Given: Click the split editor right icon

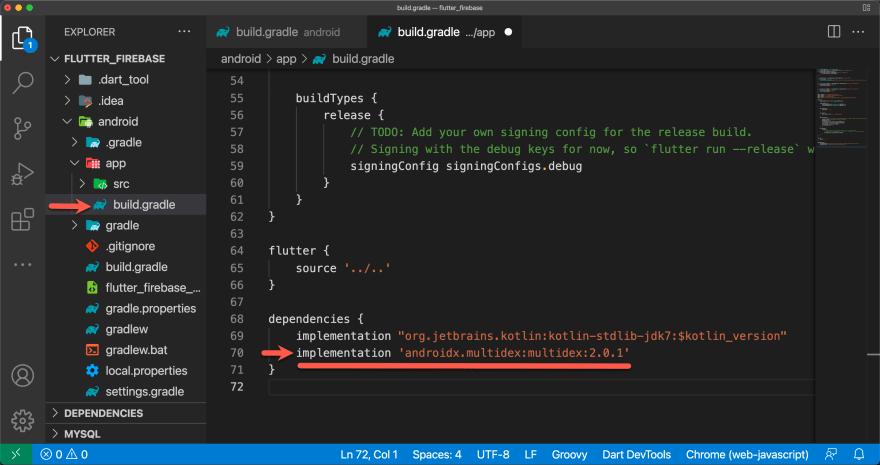Looking at the screenshot, I should (x=834, y=32).
